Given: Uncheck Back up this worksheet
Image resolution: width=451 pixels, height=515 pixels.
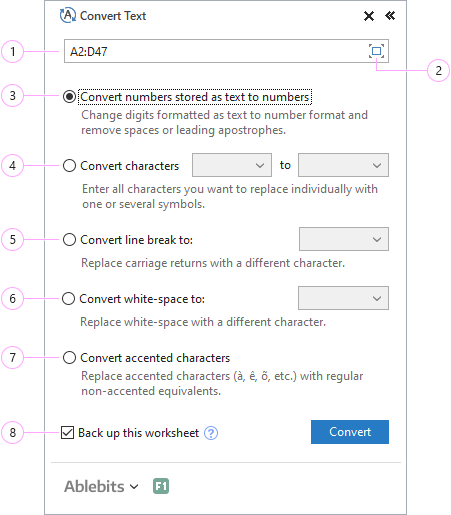Looking at the screenshot, I should tap(67, 433).
